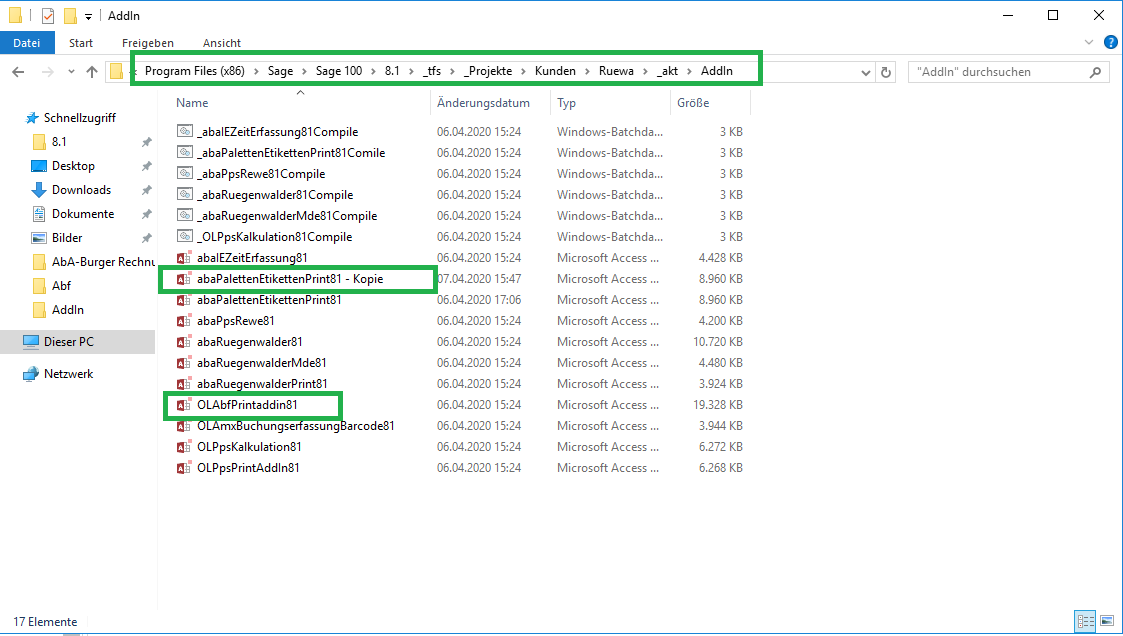
Task: Sort files by Änderungsdatum column
Action: tap(483, 103)
